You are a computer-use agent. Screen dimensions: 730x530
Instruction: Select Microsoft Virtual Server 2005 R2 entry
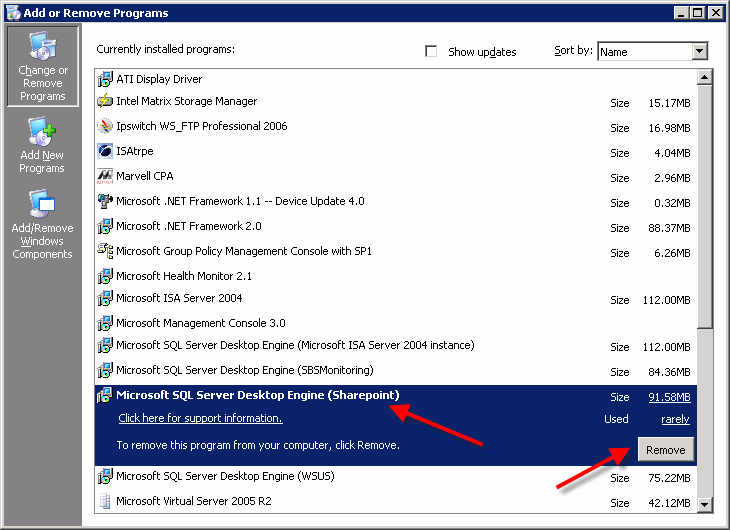click(x=396, y=502)
